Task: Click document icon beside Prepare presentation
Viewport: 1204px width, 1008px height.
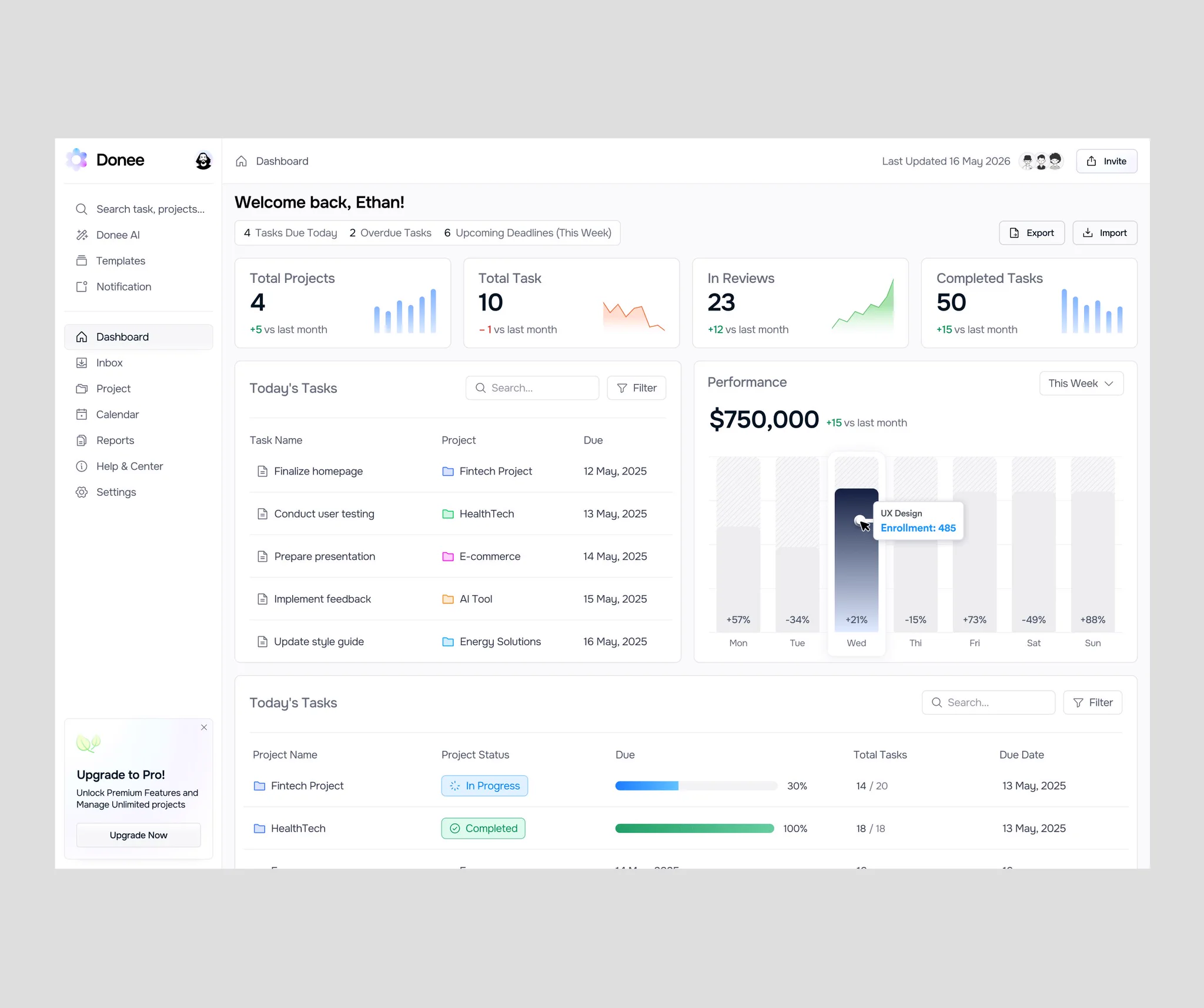Action: [263, 556]
